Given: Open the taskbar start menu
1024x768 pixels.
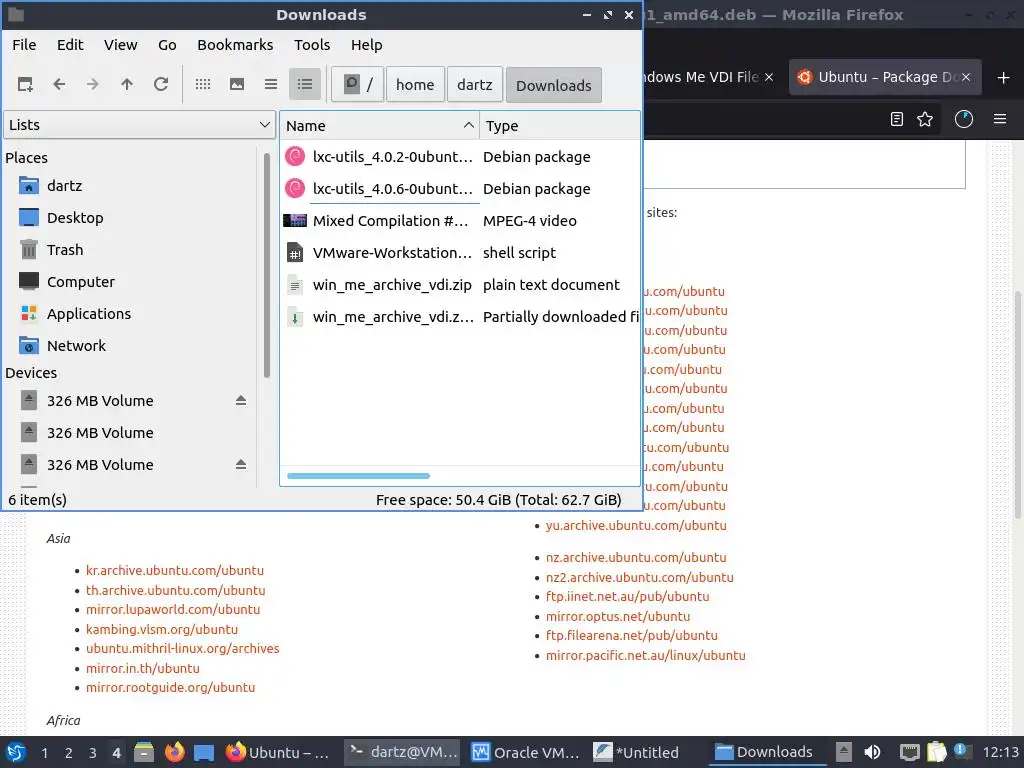Looking at the screenshot, I should pos(16,752).
